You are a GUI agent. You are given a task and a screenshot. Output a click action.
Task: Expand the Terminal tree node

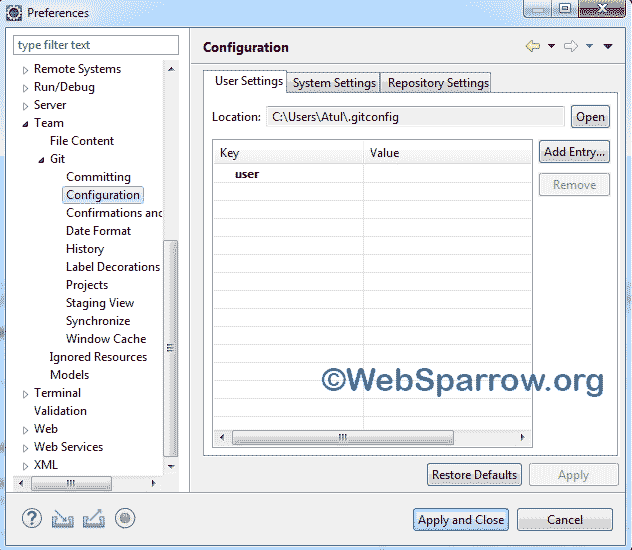tap(25, 394)
